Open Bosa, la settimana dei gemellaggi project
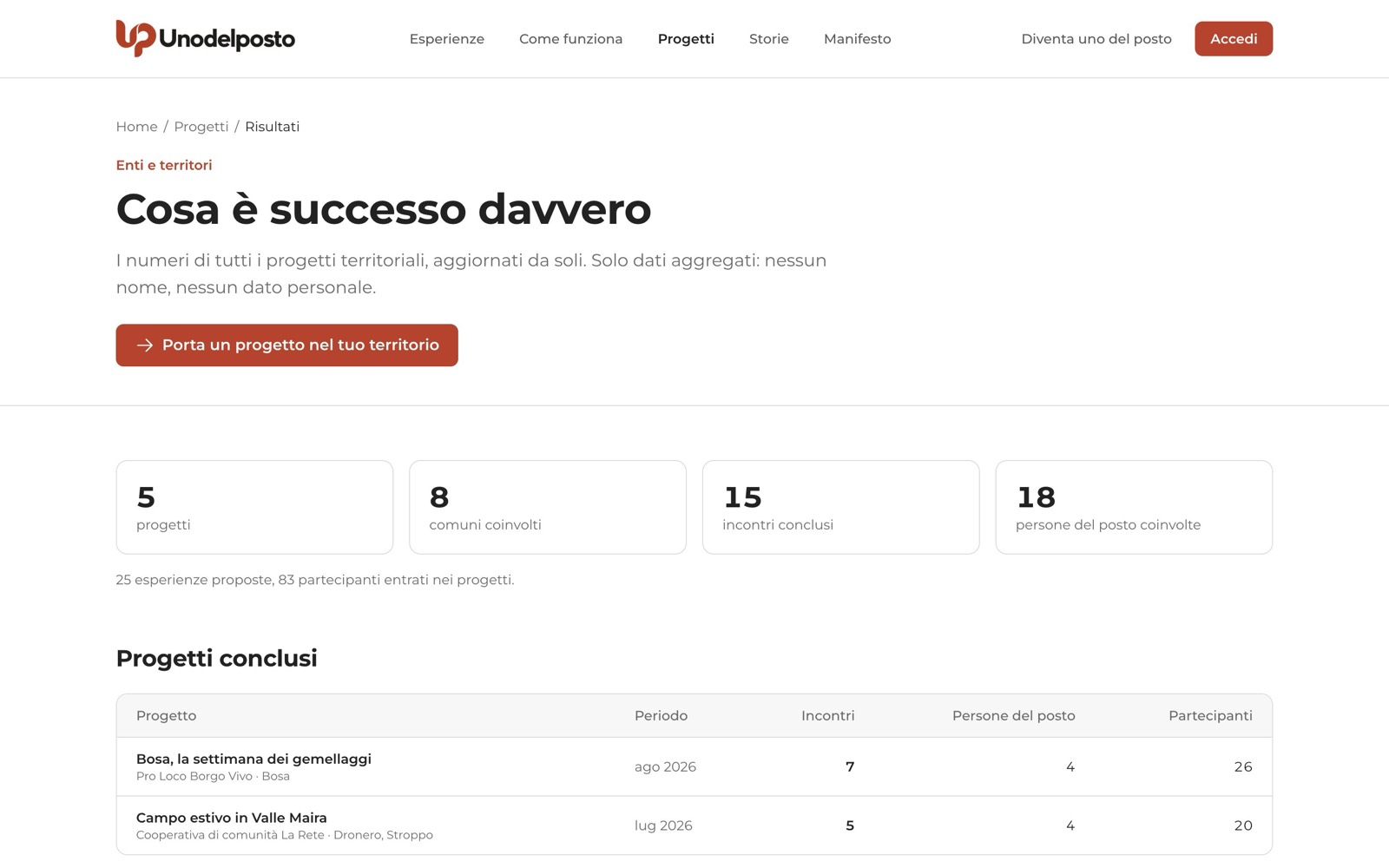This screenshot has width=1389, height=868. [253, 759]
